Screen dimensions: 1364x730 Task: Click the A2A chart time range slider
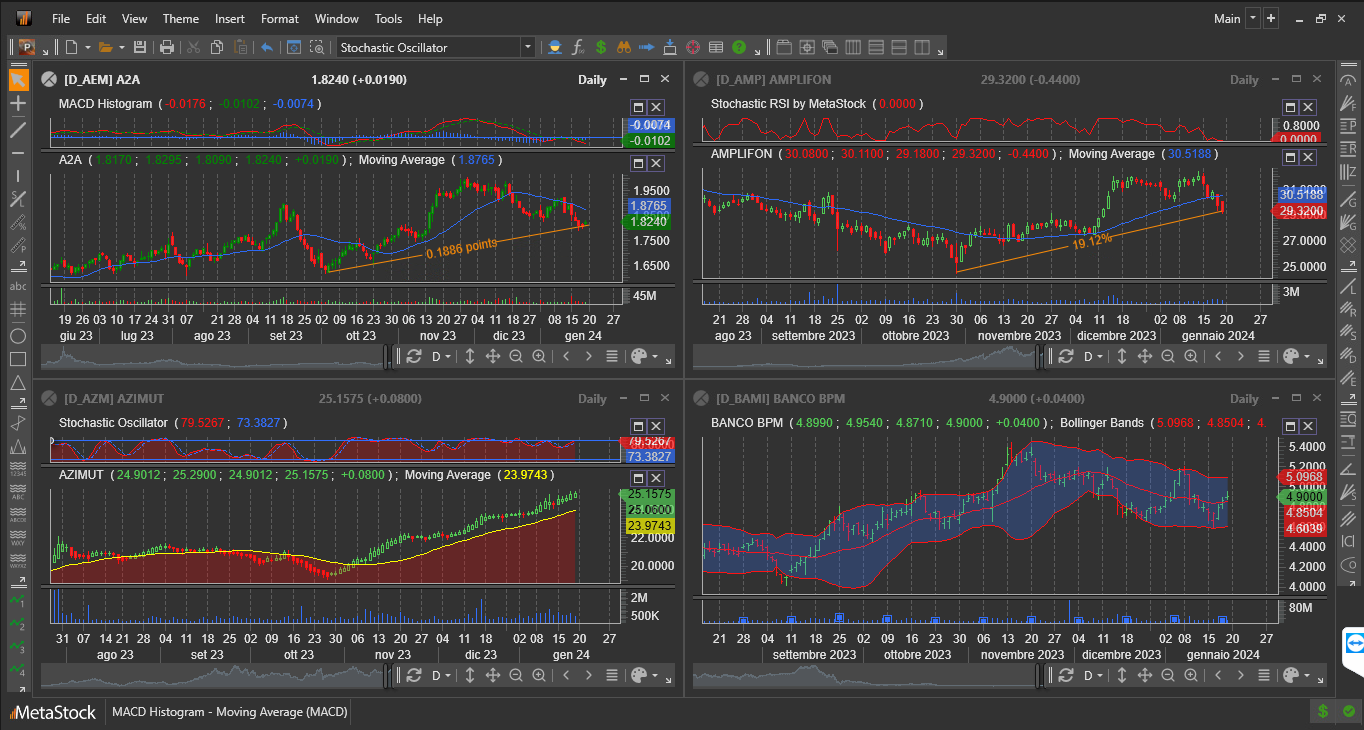point(212,356)
